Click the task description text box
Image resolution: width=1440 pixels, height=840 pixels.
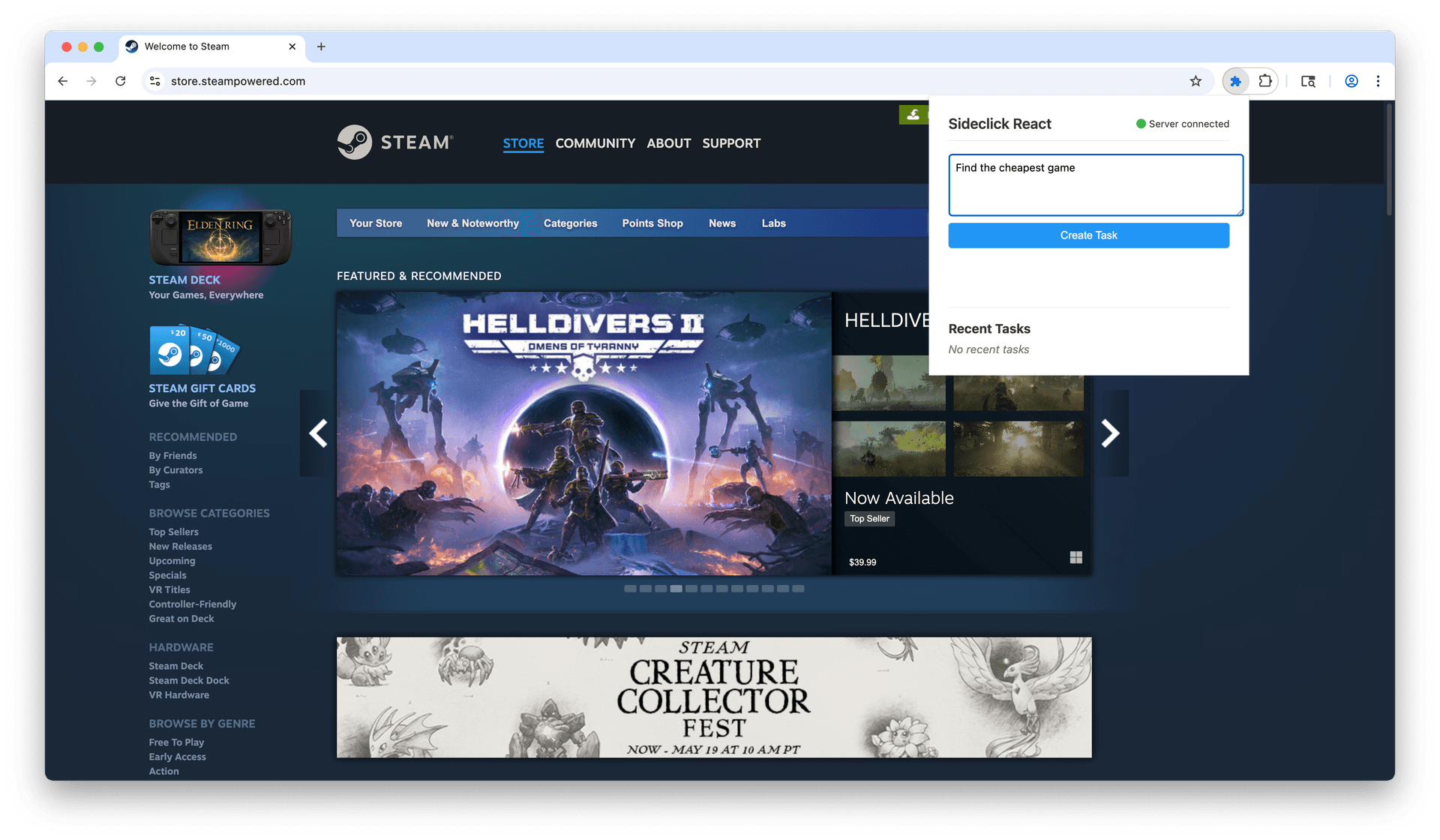1096,184
